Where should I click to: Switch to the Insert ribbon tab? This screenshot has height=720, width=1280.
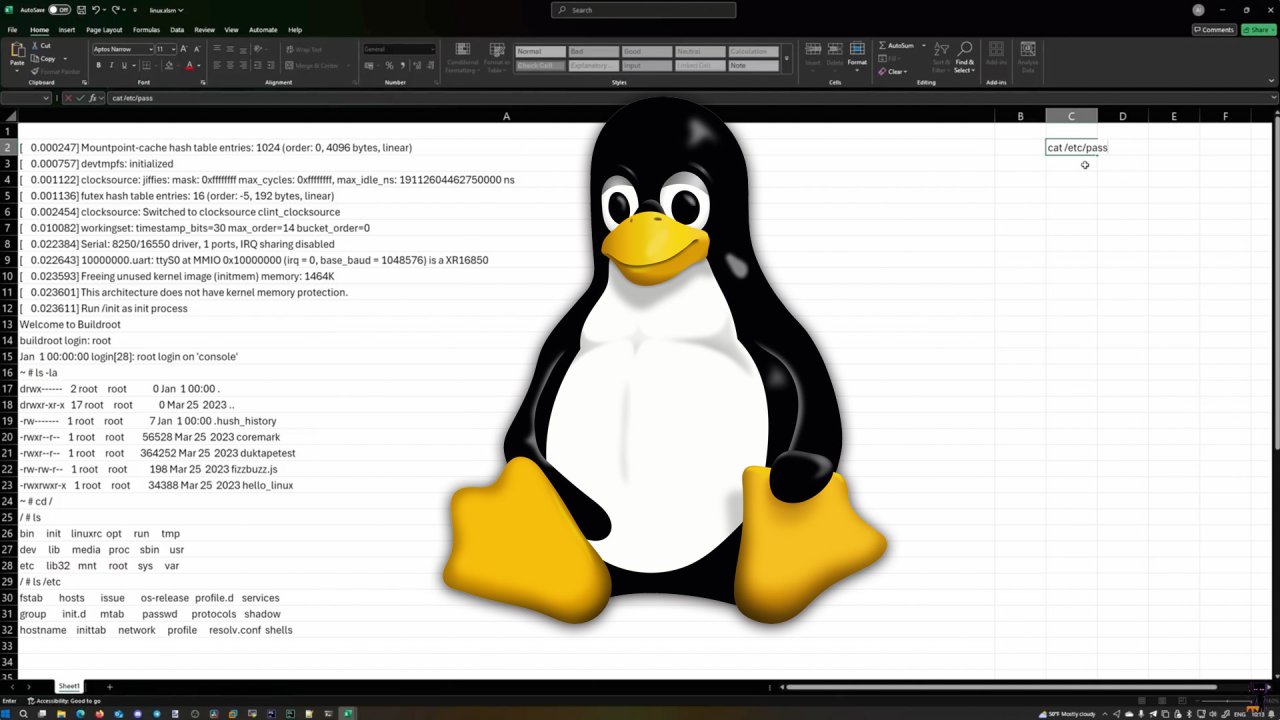coord(67,30)
